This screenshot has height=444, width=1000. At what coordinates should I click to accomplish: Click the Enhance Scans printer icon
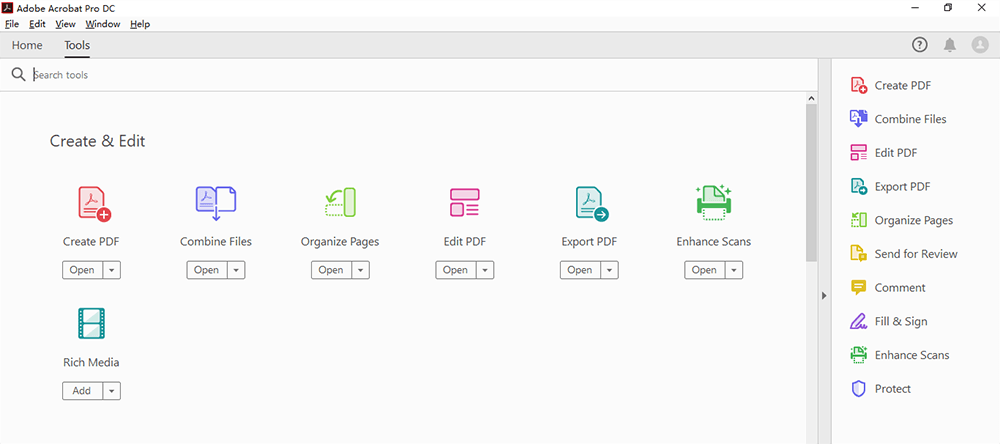point(713,203)
